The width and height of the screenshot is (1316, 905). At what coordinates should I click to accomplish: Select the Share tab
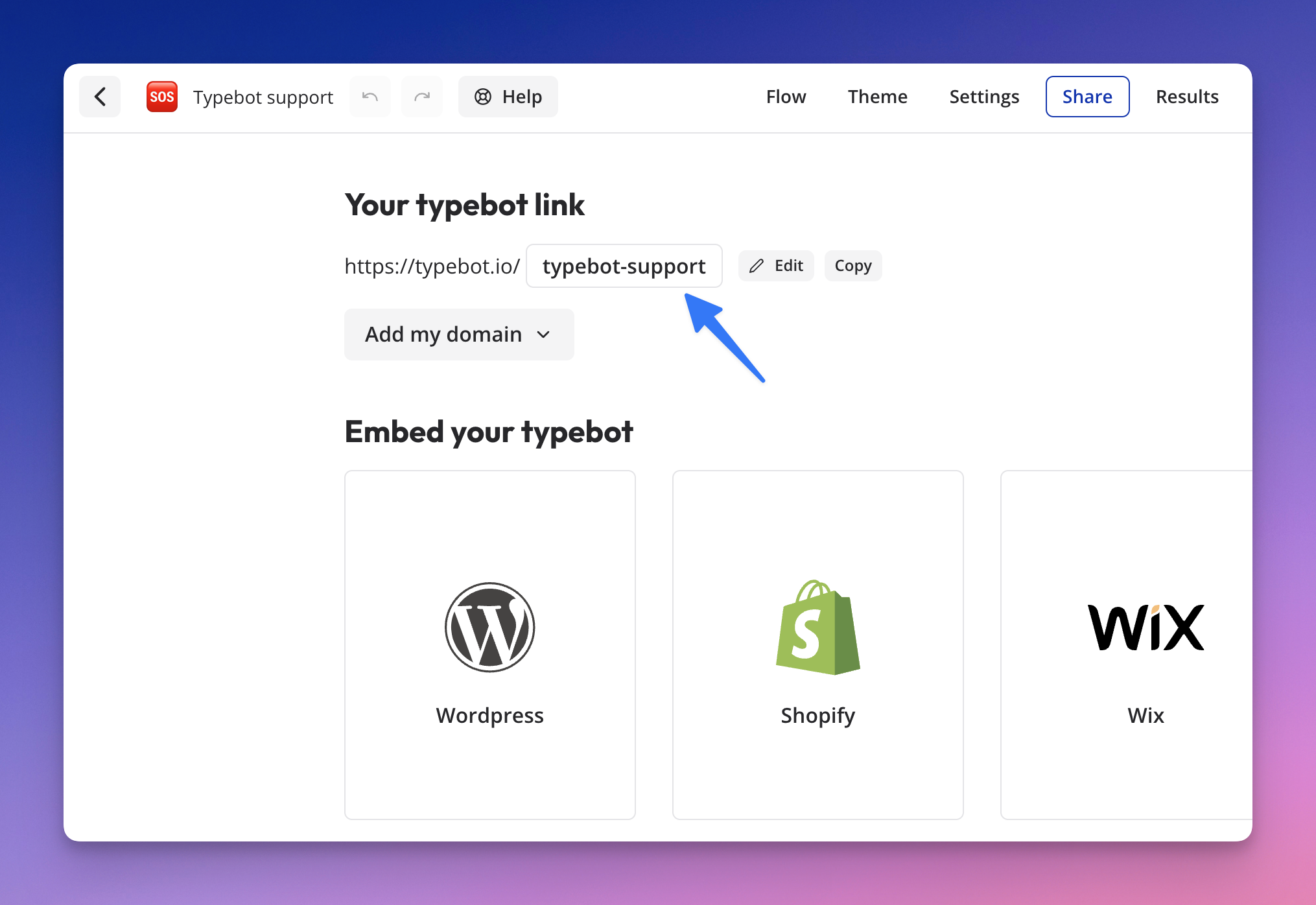1087,96
